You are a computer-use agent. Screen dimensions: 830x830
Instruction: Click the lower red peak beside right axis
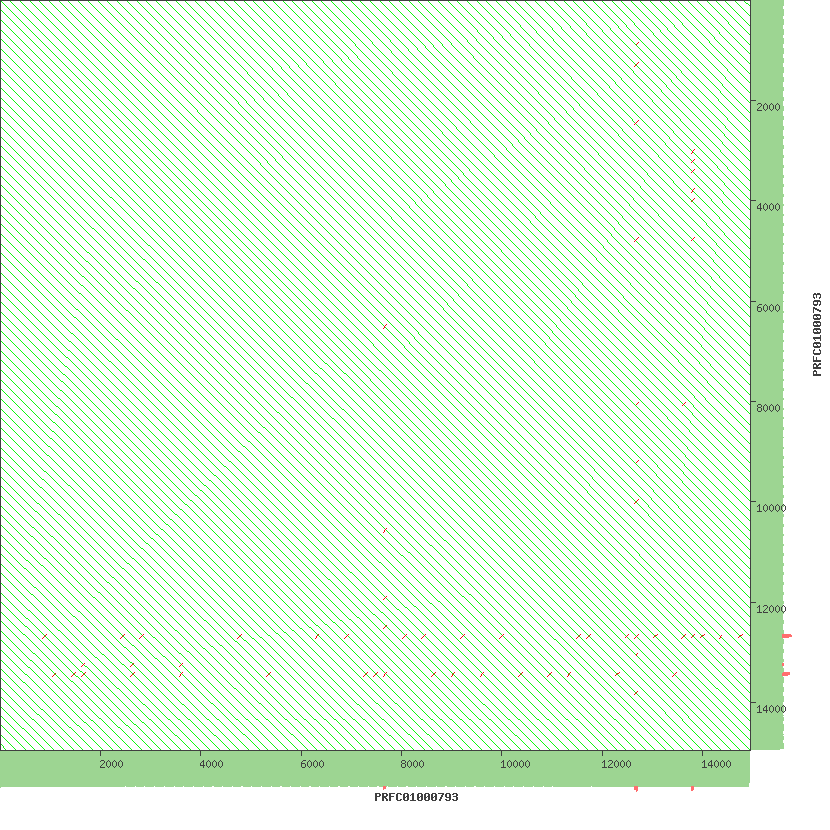pos(786,674)
